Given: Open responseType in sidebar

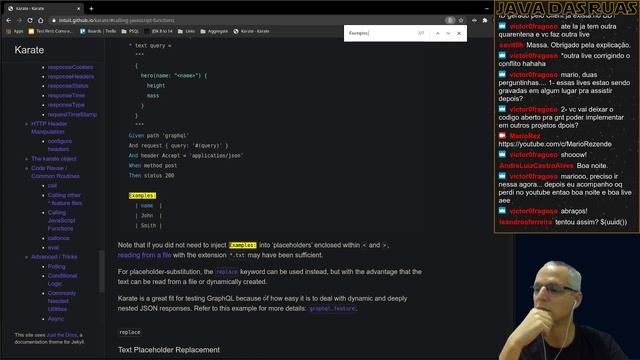Looking at the screenshot, I should pyautogui.click(x=66, y=105).
